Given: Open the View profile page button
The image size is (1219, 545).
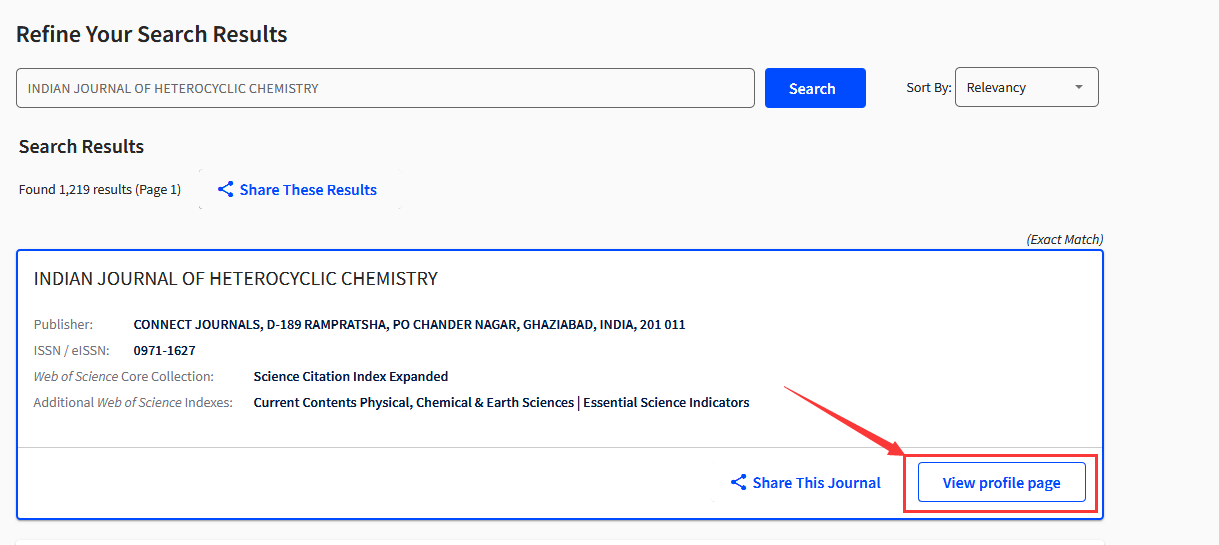Looking at the screenshot, I should click(x=1001, y=483).
